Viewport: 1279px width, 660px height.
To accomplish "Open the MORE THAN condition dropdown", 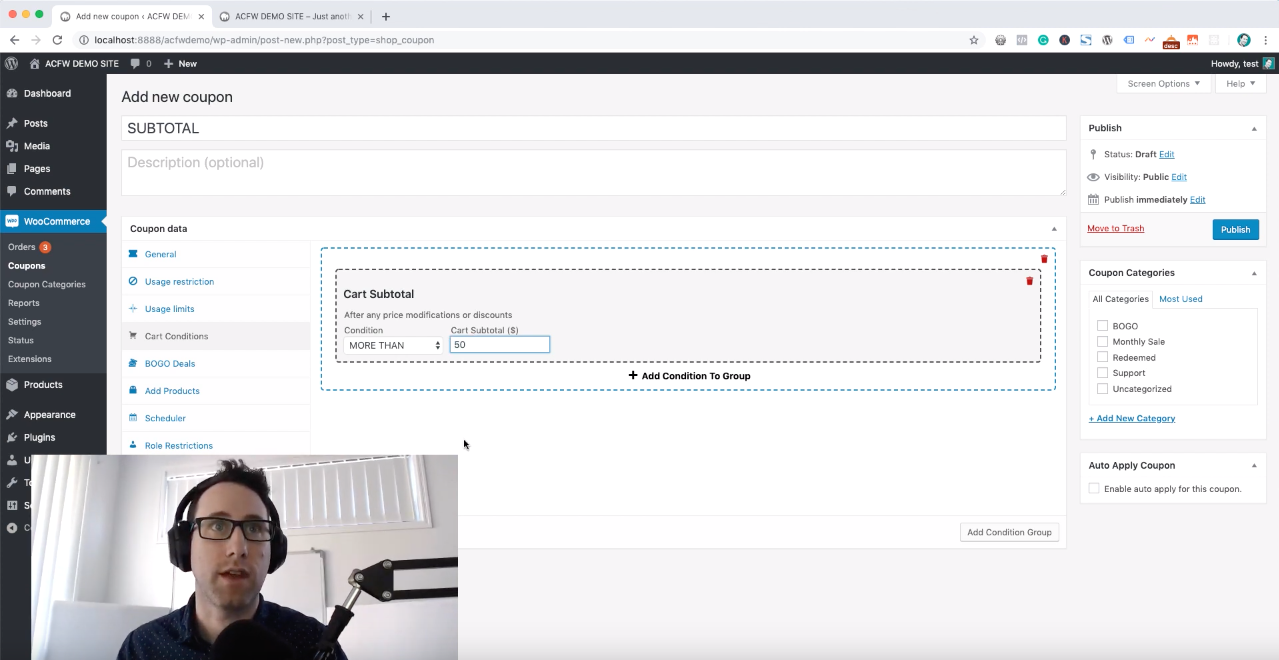I will [x=393, y=345].
